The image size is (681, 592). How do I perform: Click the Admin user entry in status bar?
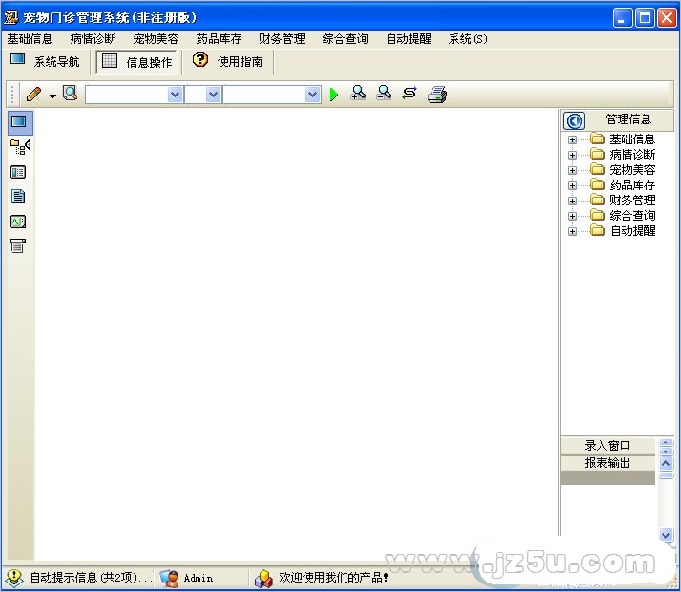[x=187, y=578]
